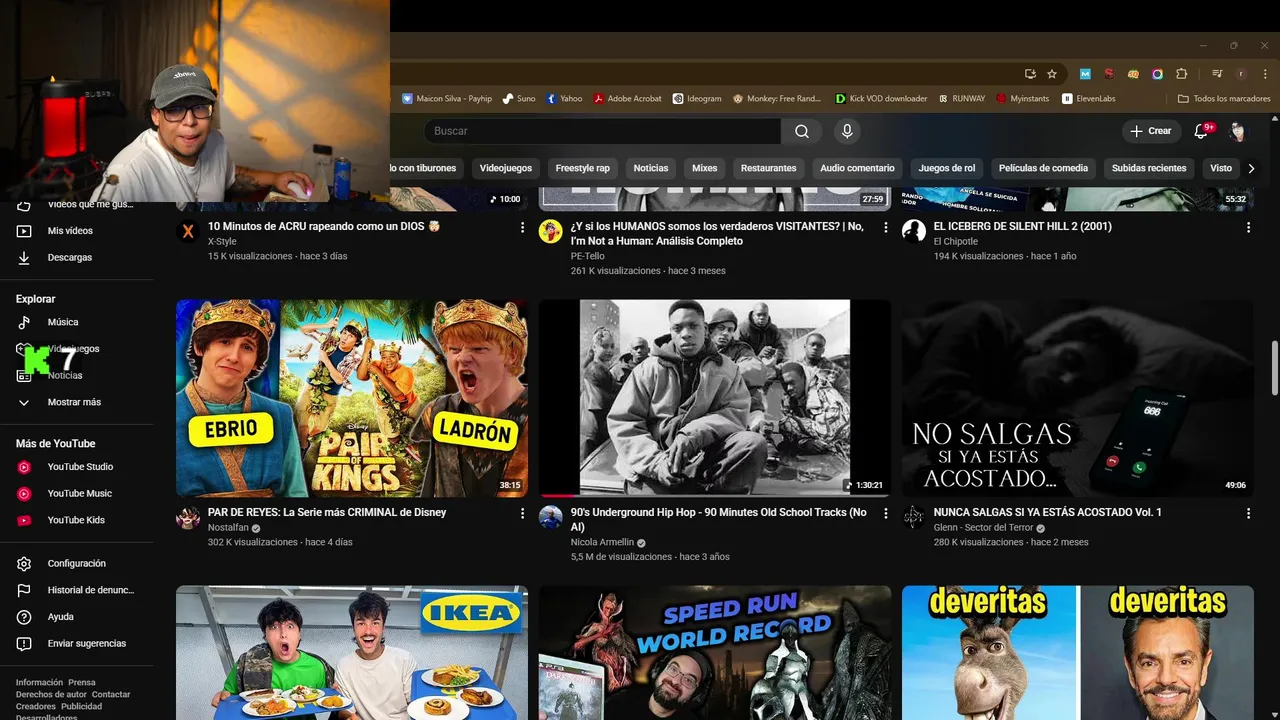Screen dimensions: 1280x720
Task: Open options menu for ICEBERG DE SILENT HILL video
Action: (x=1248, y=227)
